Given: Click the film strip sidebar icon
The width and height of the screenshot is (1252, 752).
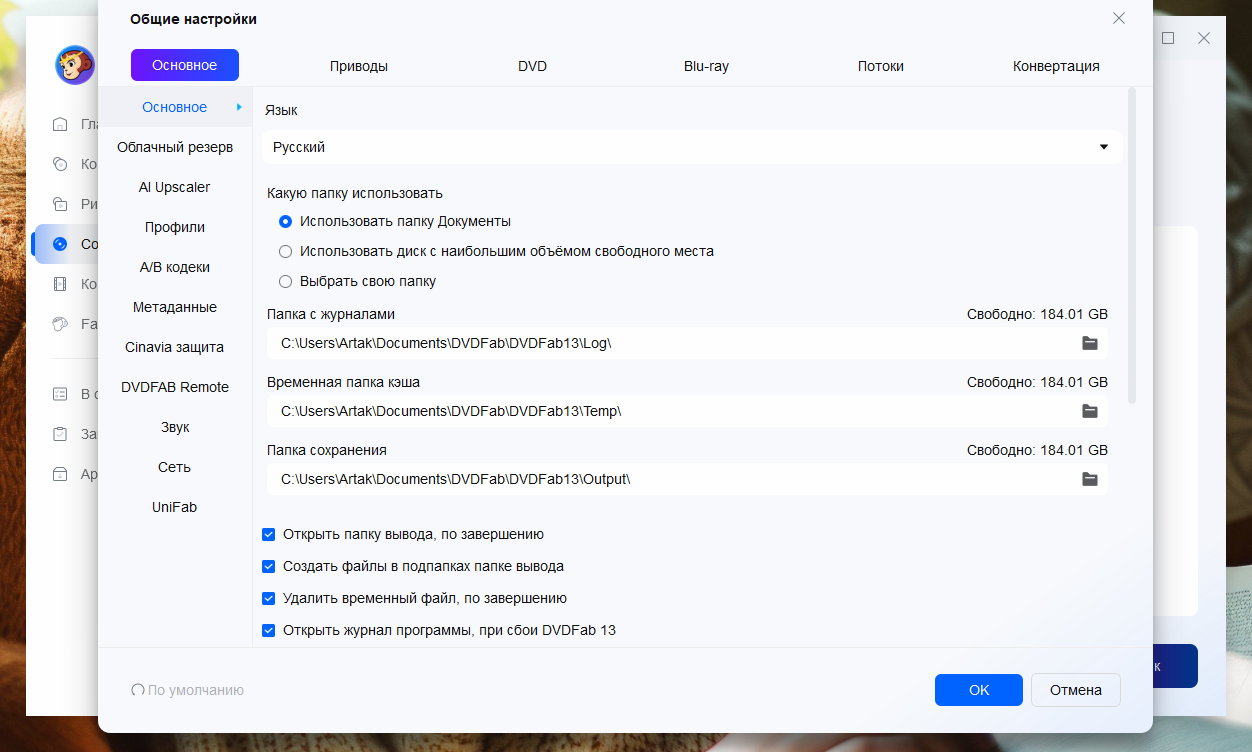Looking at the screenshot, I should coord(60,284).
